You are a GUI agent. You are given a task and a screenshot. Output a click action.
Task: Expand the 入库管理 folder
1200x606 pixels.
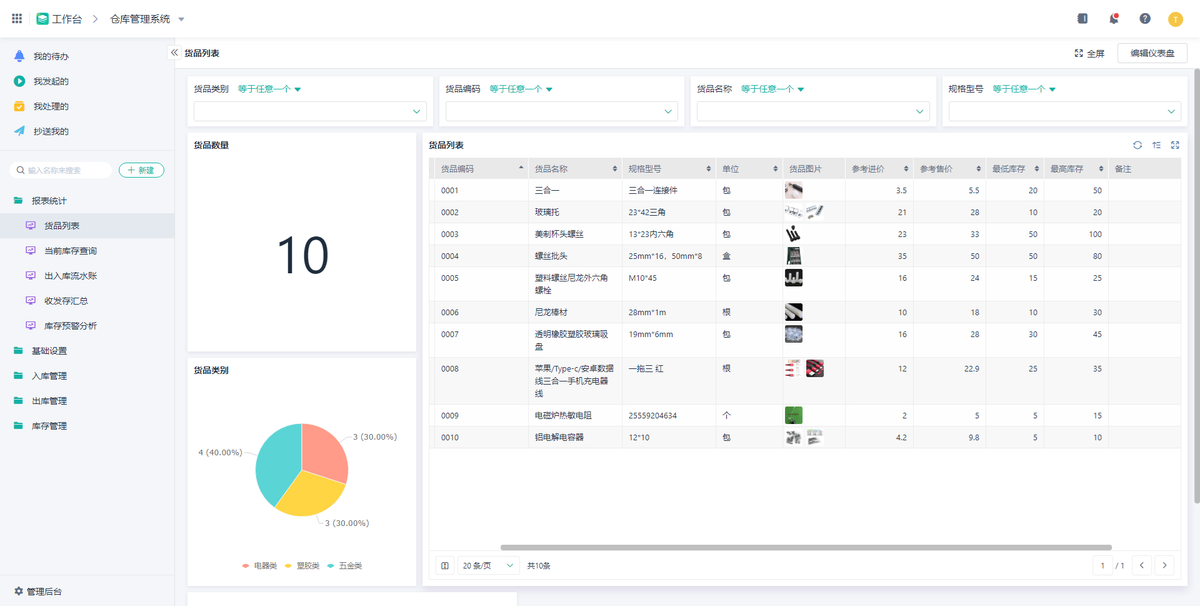click(49, 376)
